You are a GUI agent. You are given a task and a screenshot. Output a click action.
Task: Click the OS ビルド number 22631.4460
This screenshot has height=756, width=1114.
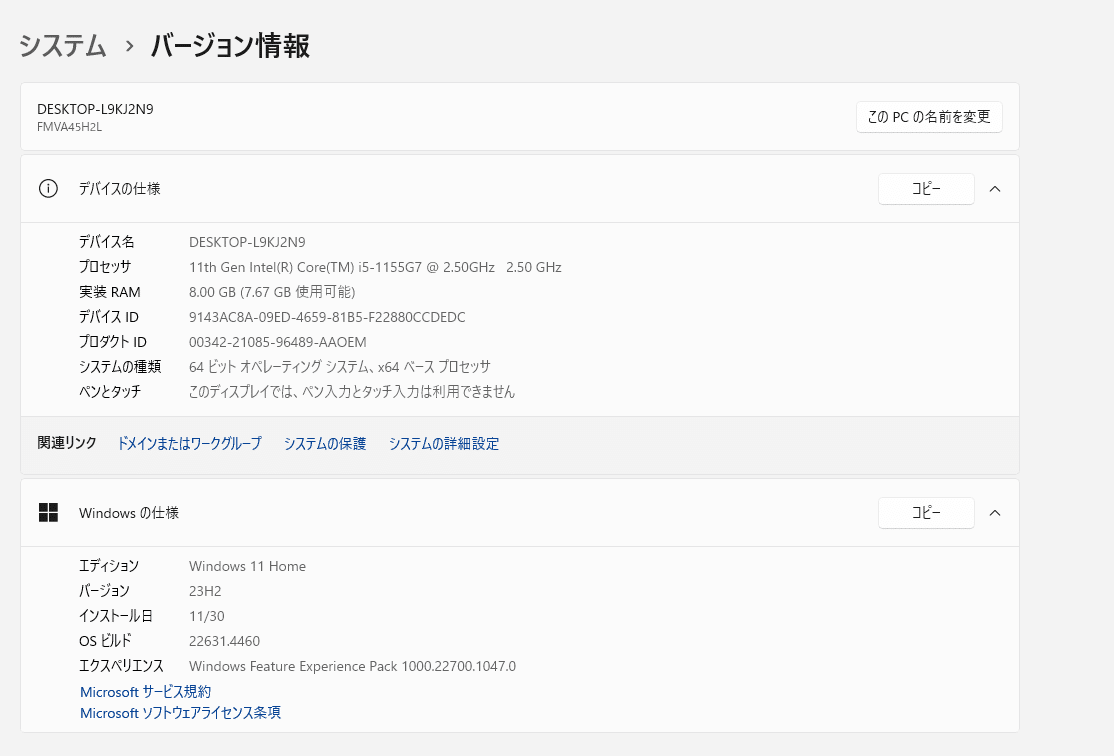[224, 640]
